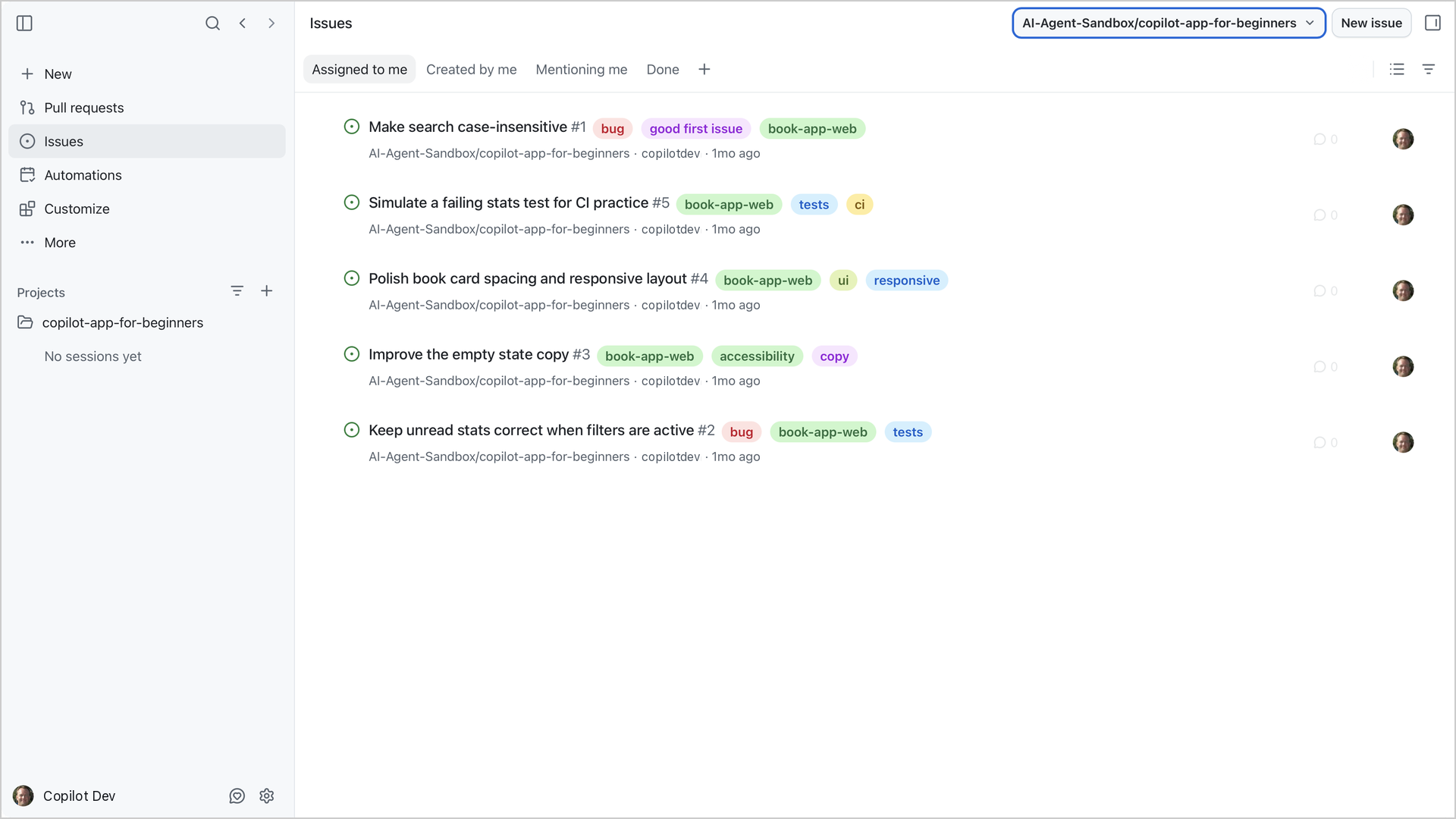Open issue Make search case-insensitive
The height and width of the screenshot is (819, 1456).
point(468,127)
